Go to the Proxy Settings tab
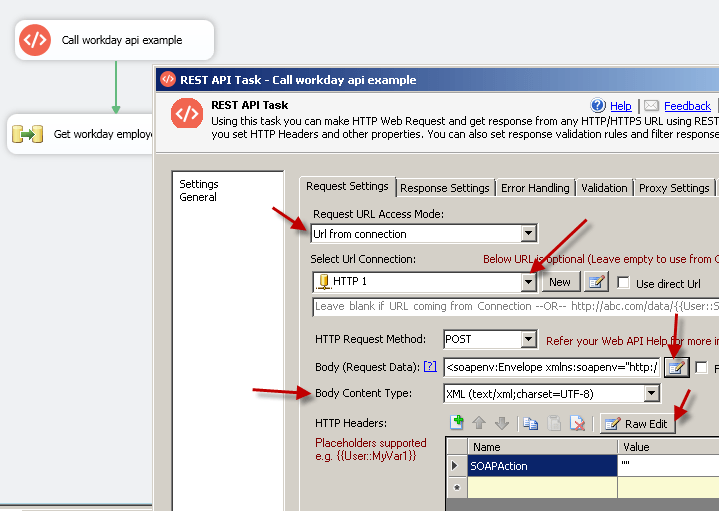The image size is (719, 511). coord(674,188)
